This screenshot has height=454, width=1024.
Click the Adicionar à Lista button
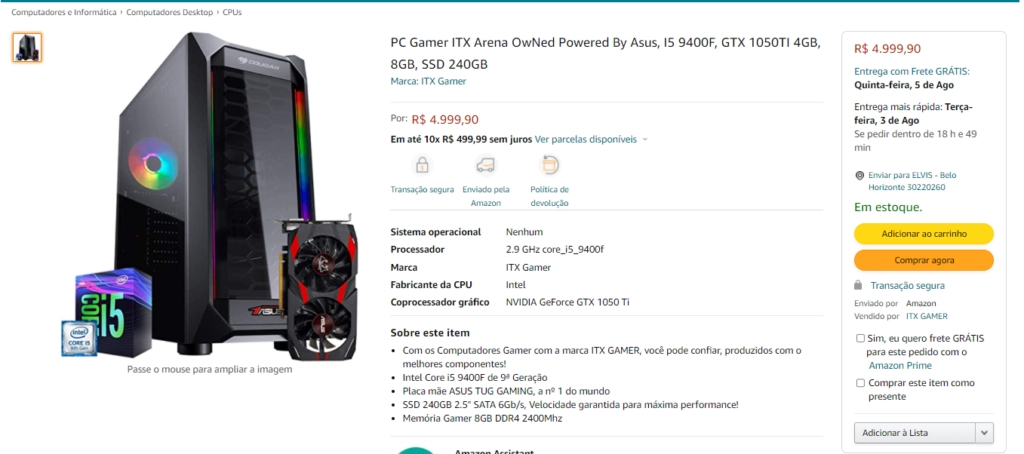[915, 433]
